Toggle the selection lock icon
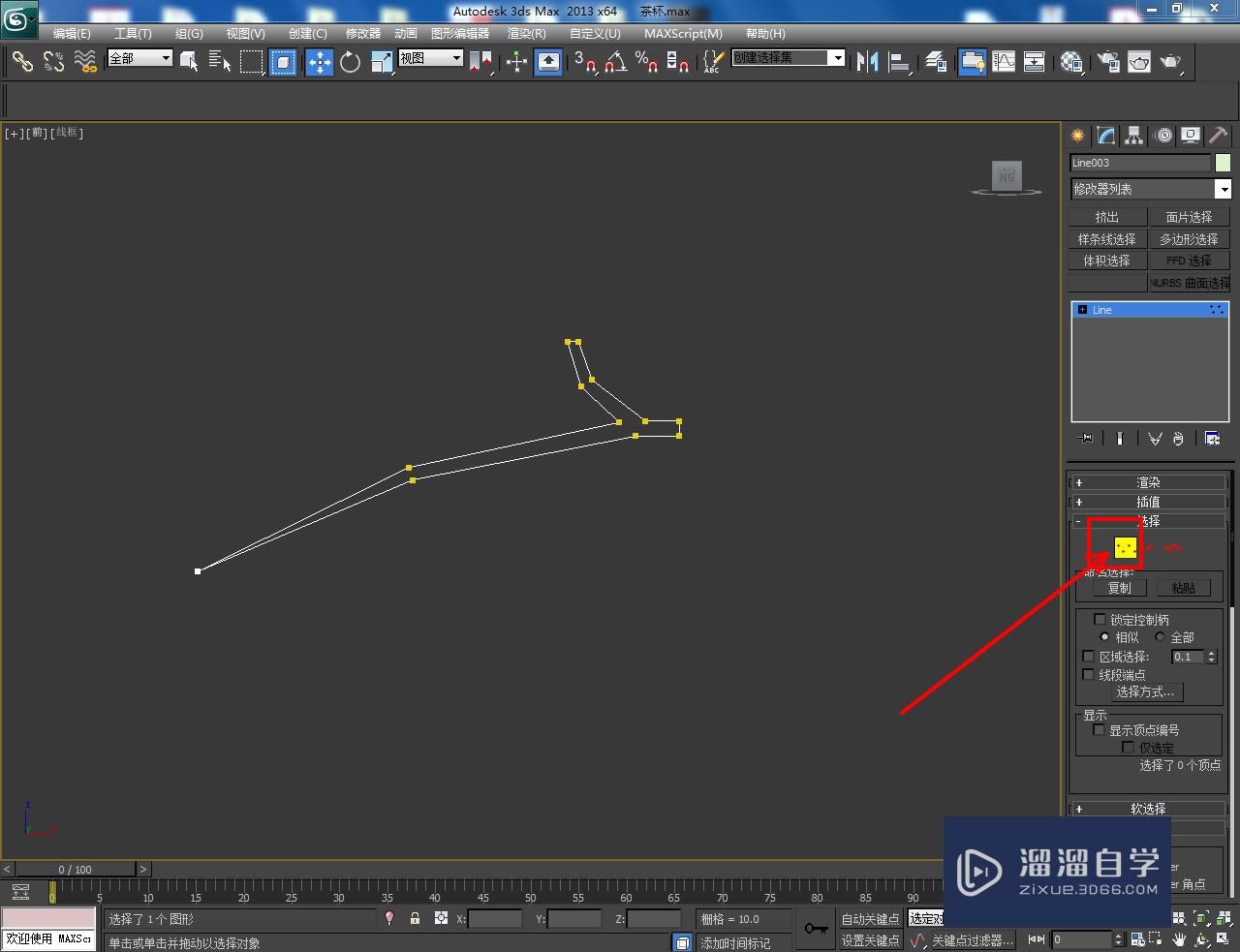The height and width of the screenshot is (952, 1240). pos(415,918)
